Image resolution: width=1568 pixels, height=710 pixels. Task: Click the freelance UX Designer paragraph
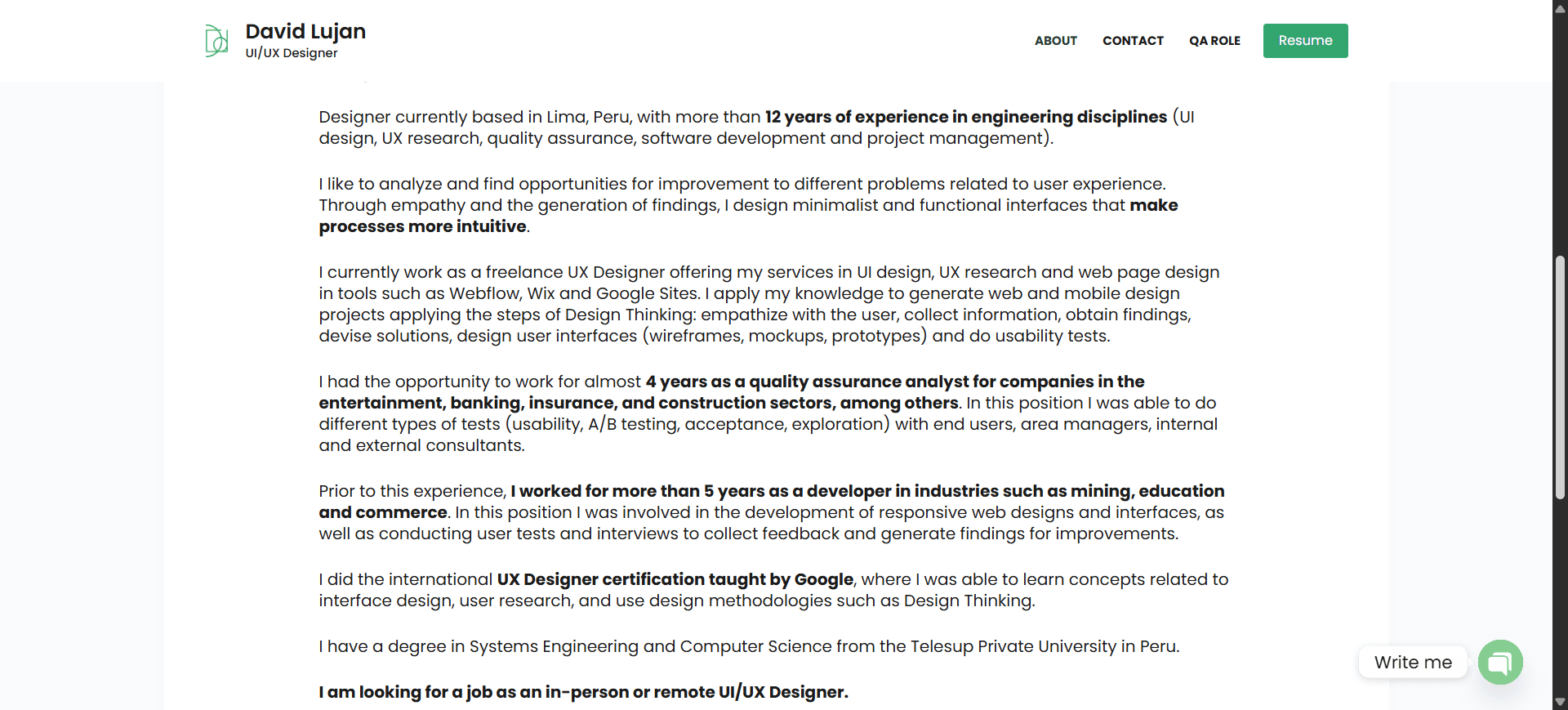[x=768, y=304]
